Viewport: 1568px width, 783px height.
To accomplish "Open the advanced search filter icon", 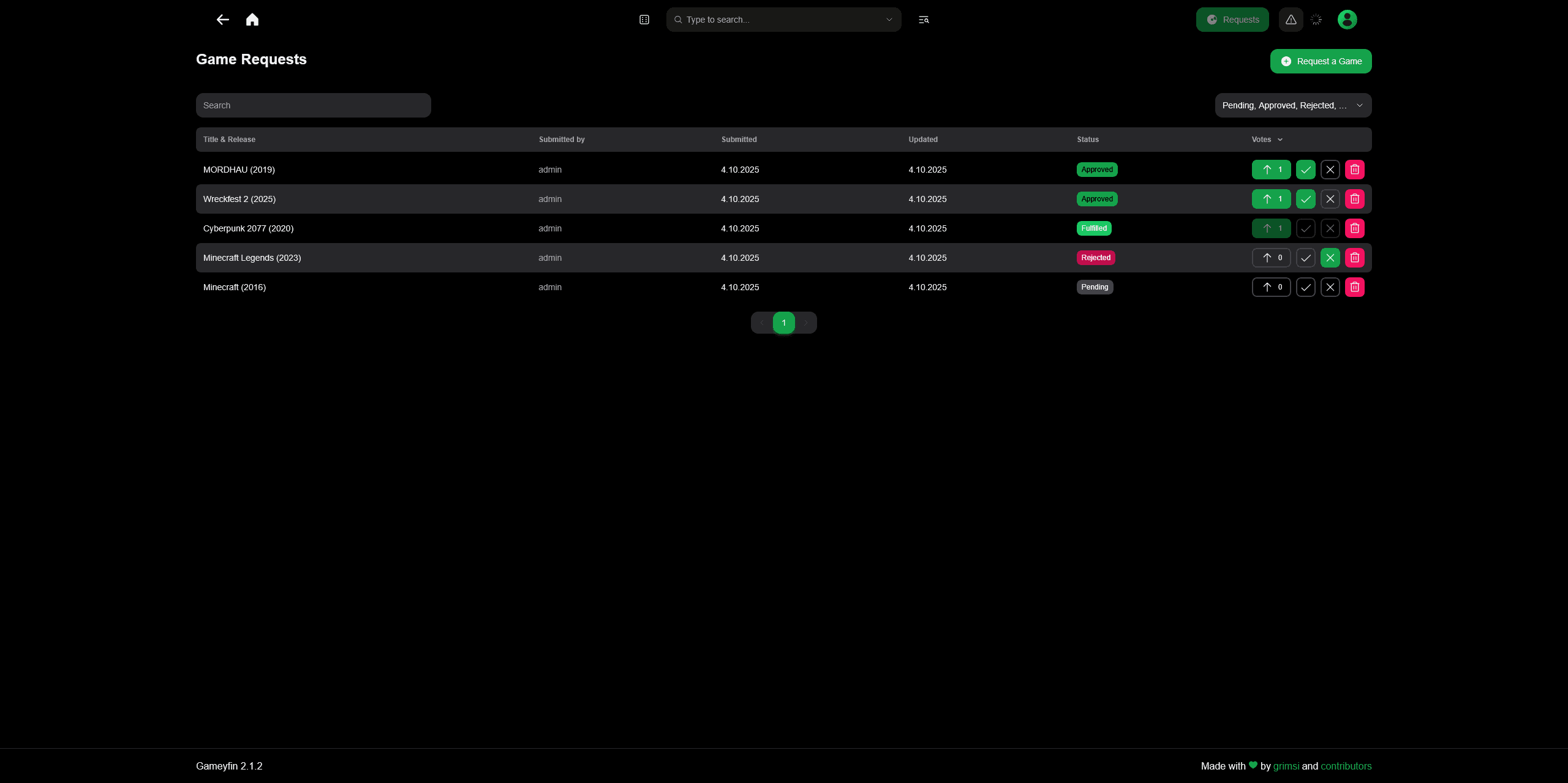I will click(x=924, y=20).
